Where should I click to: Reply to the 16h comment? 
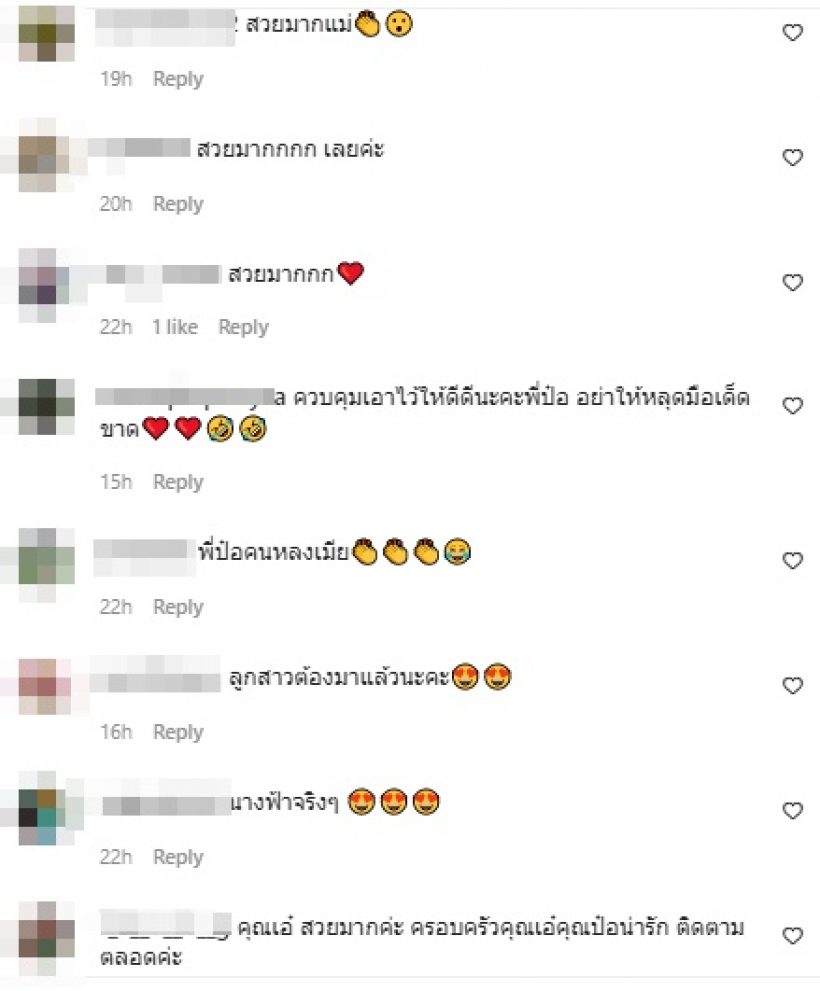click(178, 732)
